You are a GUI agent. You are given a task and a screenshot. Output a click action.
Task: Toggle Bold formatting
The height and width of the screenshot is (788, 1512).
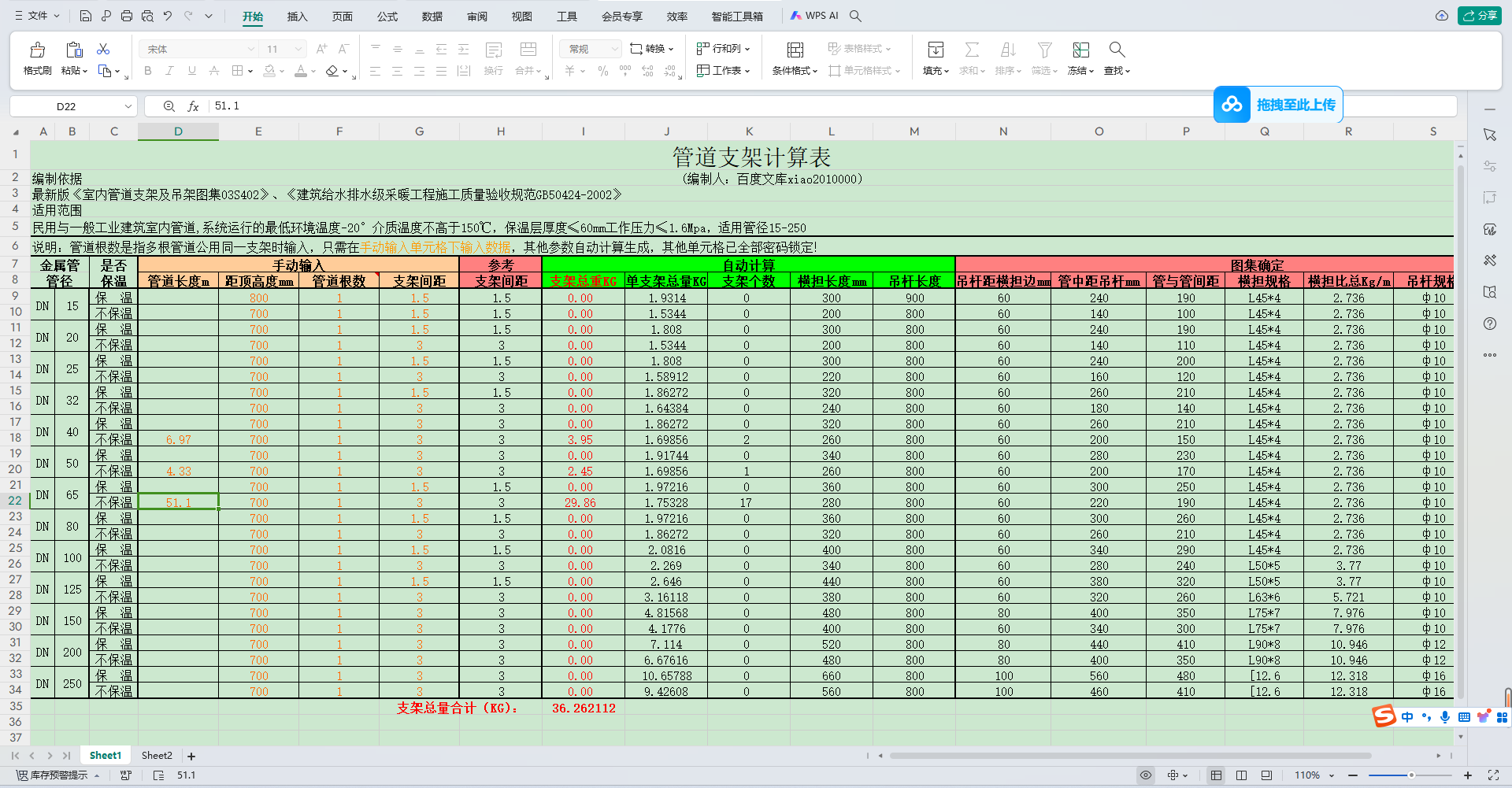coord(148,71)
